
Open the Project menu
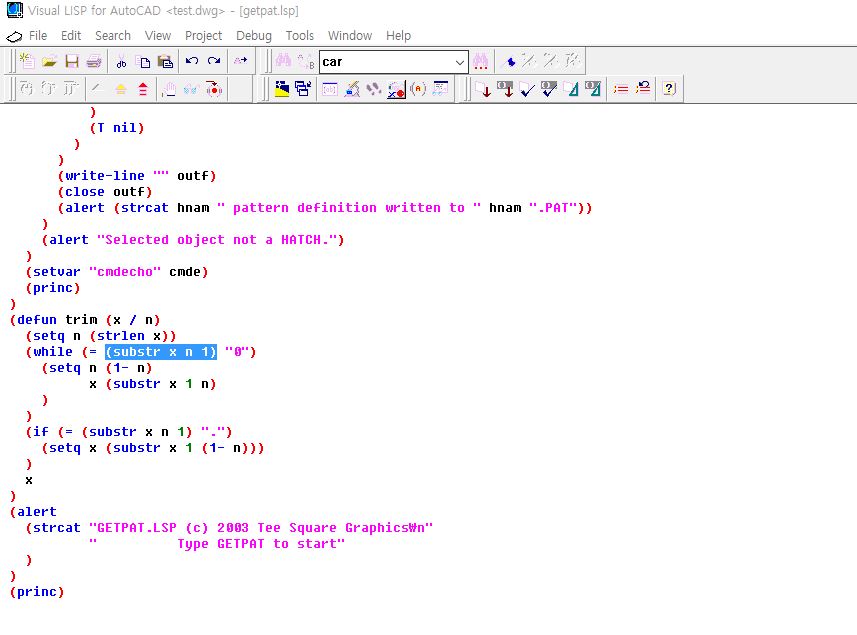[x=203, y=35]
